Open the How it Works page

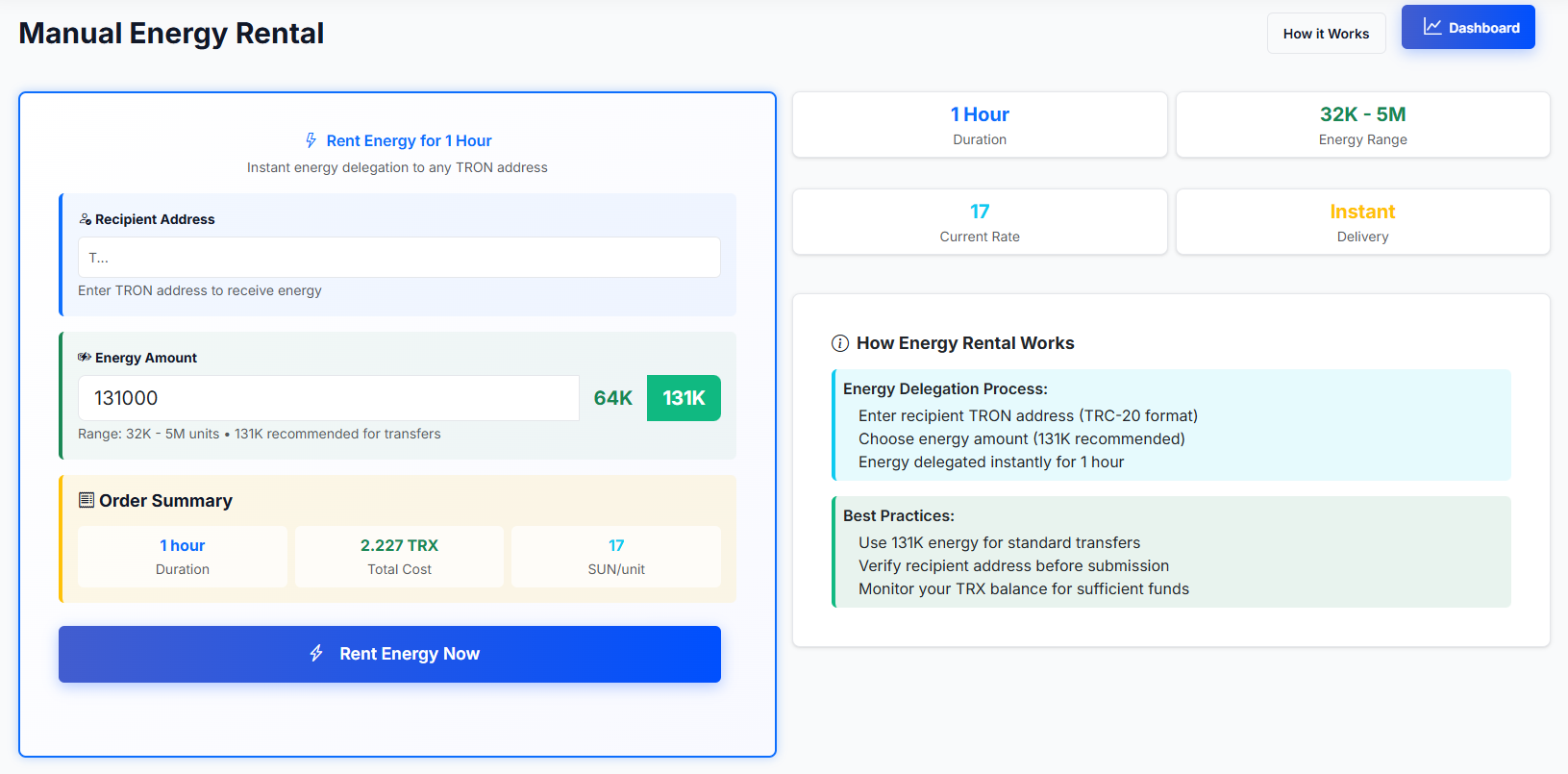(1326, 34)
